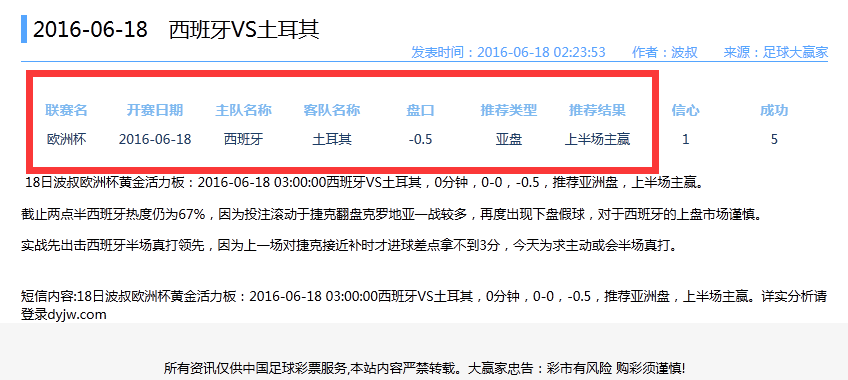The width and height of the screenshot is (848, 380).
Task: Click the success value 5
Action: tap(774, 139)
